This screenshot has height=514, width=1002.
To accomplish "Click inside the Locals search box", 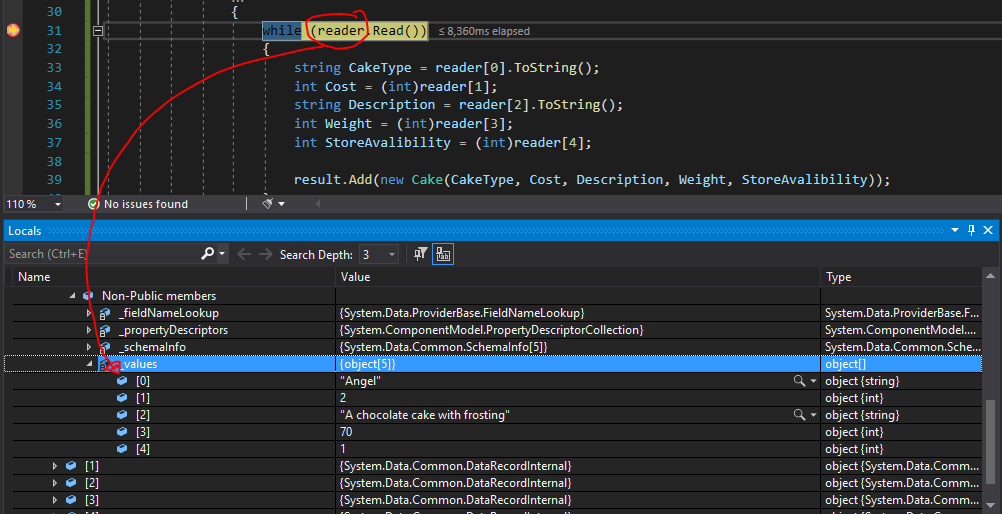I will [102, 254].
